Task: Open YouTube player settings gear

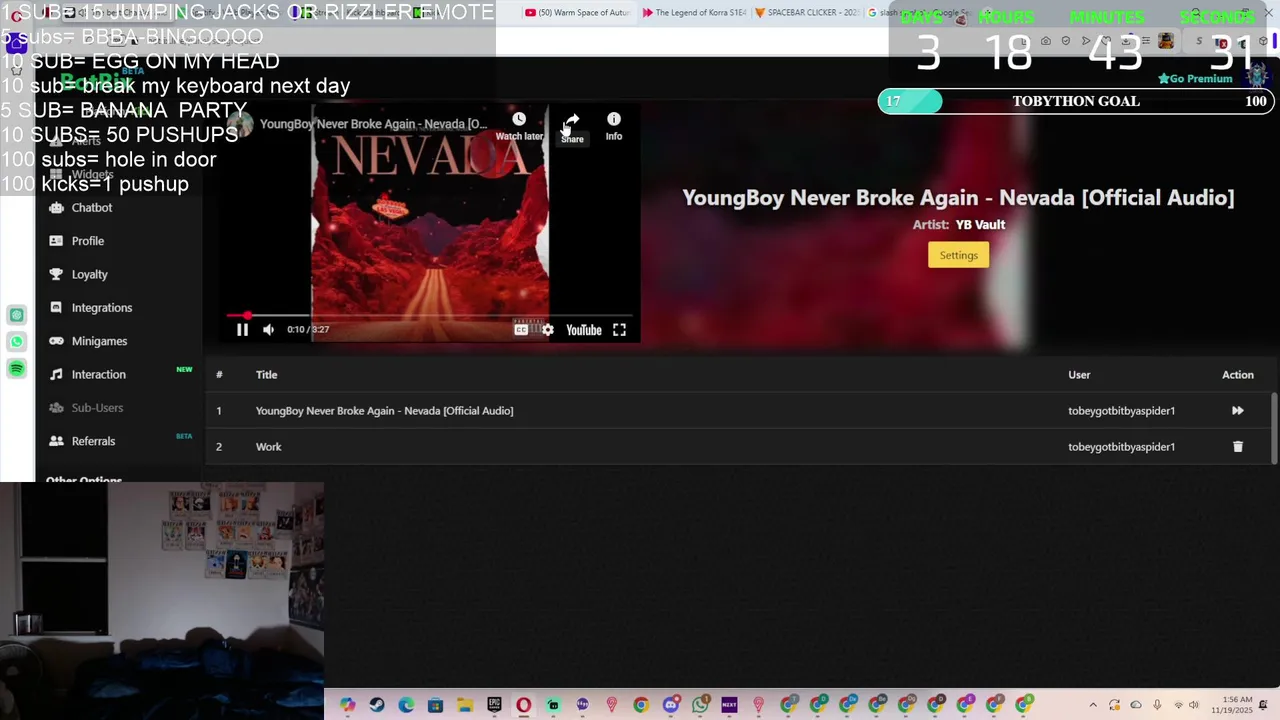Action: pyautogui.click(x=547, y=330)
